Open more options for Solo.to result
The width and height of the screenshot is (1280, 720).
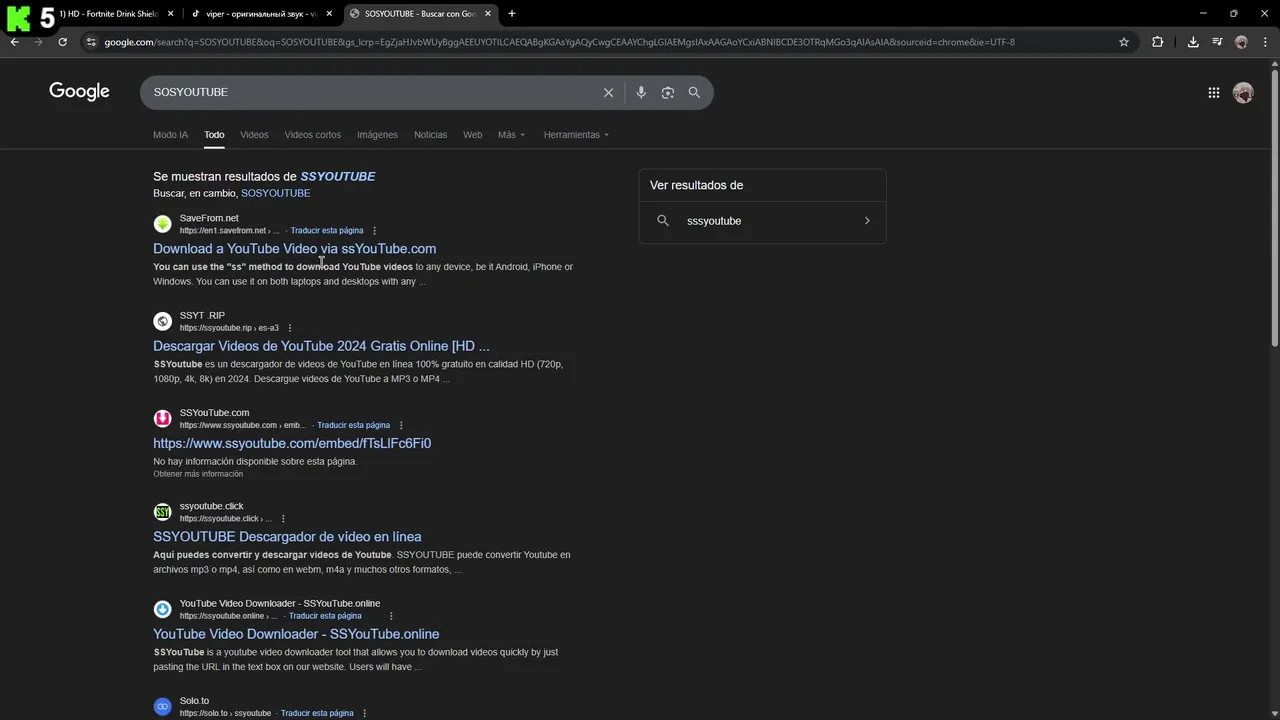(364, 713)
